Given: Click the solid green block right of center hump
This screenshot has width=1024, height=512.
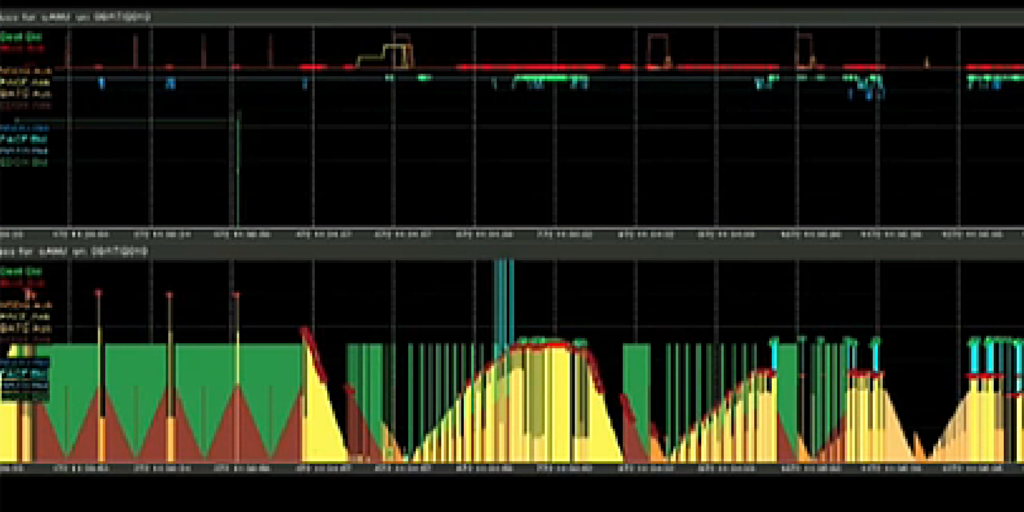Looking at the screenshot, I should (x=636, y=375).
